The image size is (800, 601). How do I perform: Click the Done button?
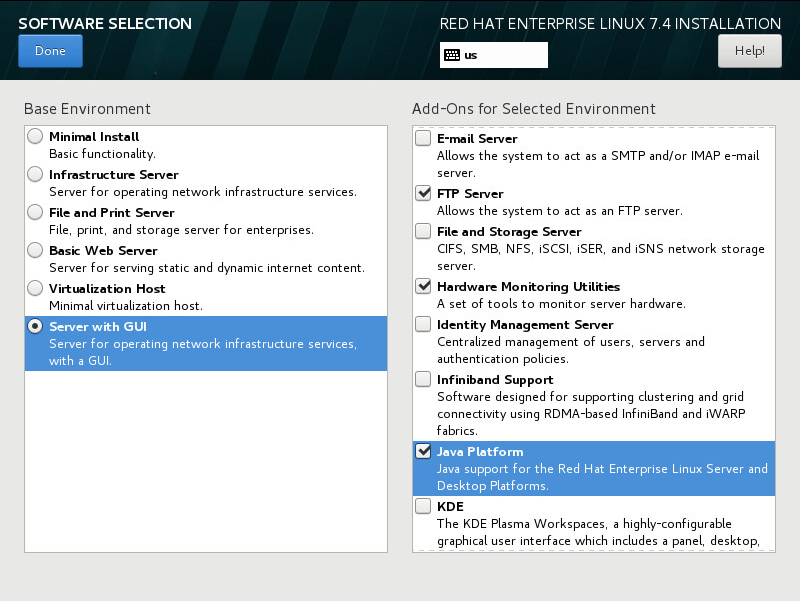pyautogui.click(x=50, y=51)
